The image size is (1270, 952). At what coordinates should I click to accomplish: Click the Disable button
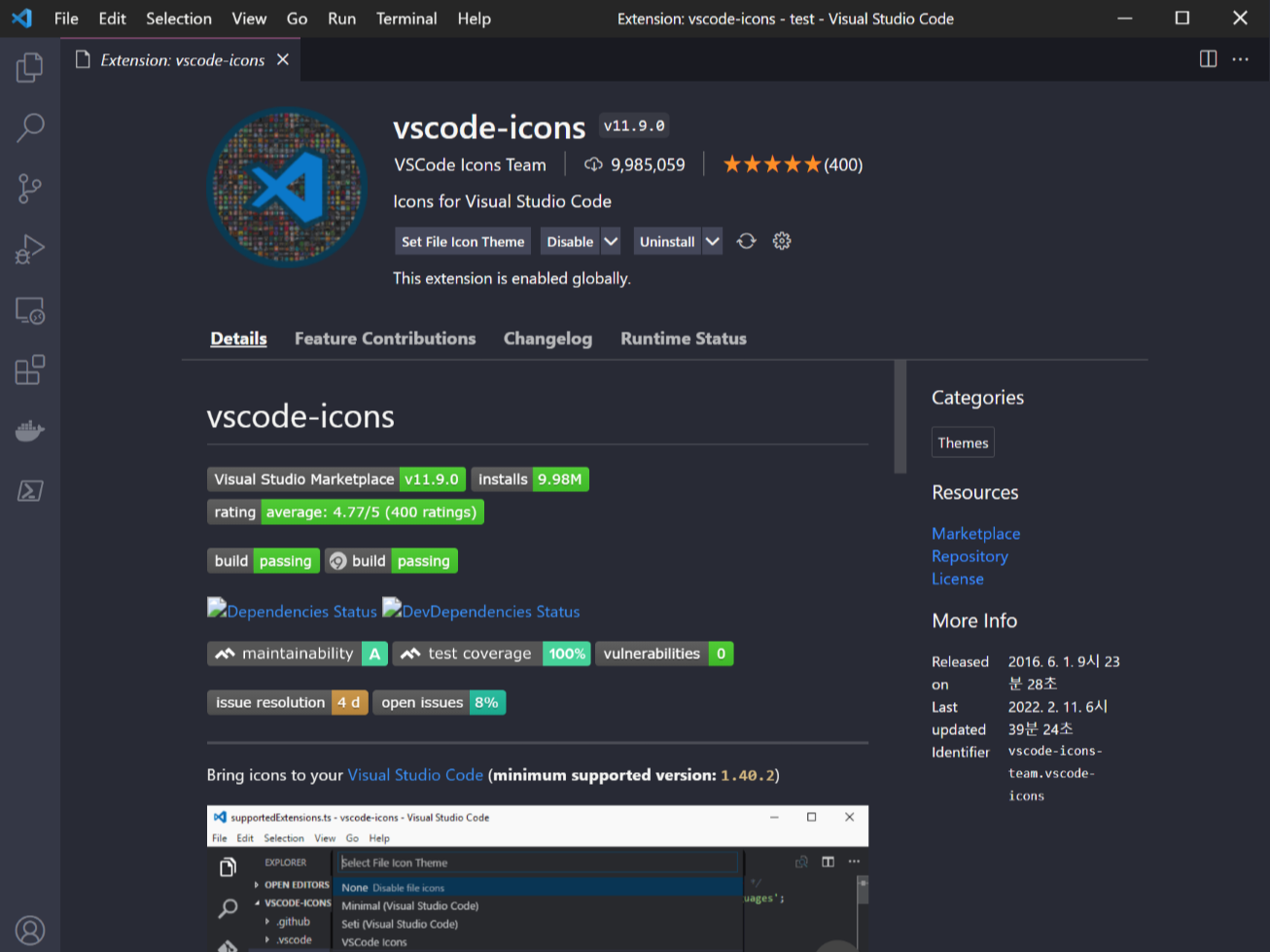(570, 241)
